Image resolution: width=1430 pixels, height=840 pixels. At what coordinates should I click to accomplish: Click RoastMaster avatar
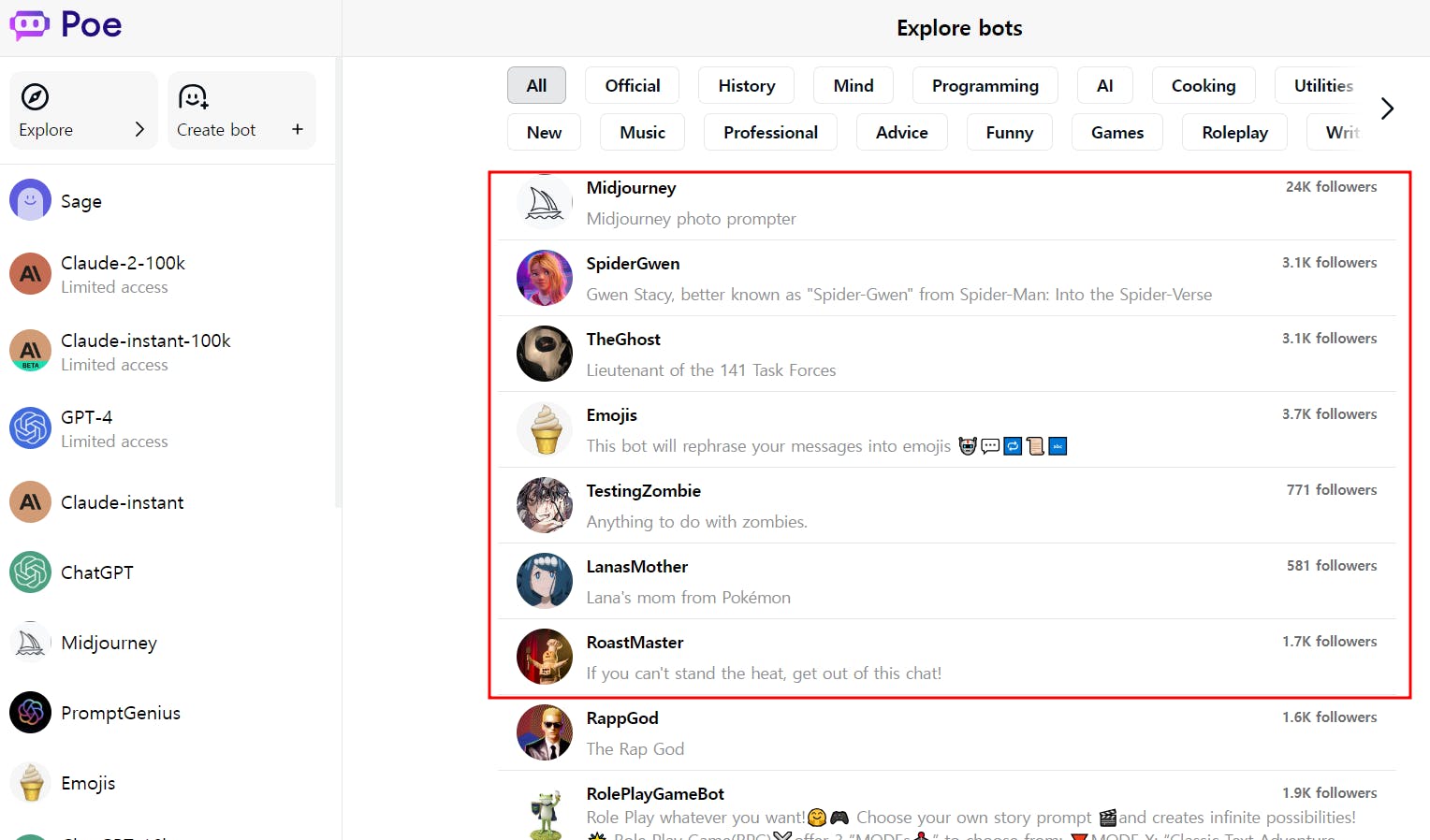pos(545,657)
